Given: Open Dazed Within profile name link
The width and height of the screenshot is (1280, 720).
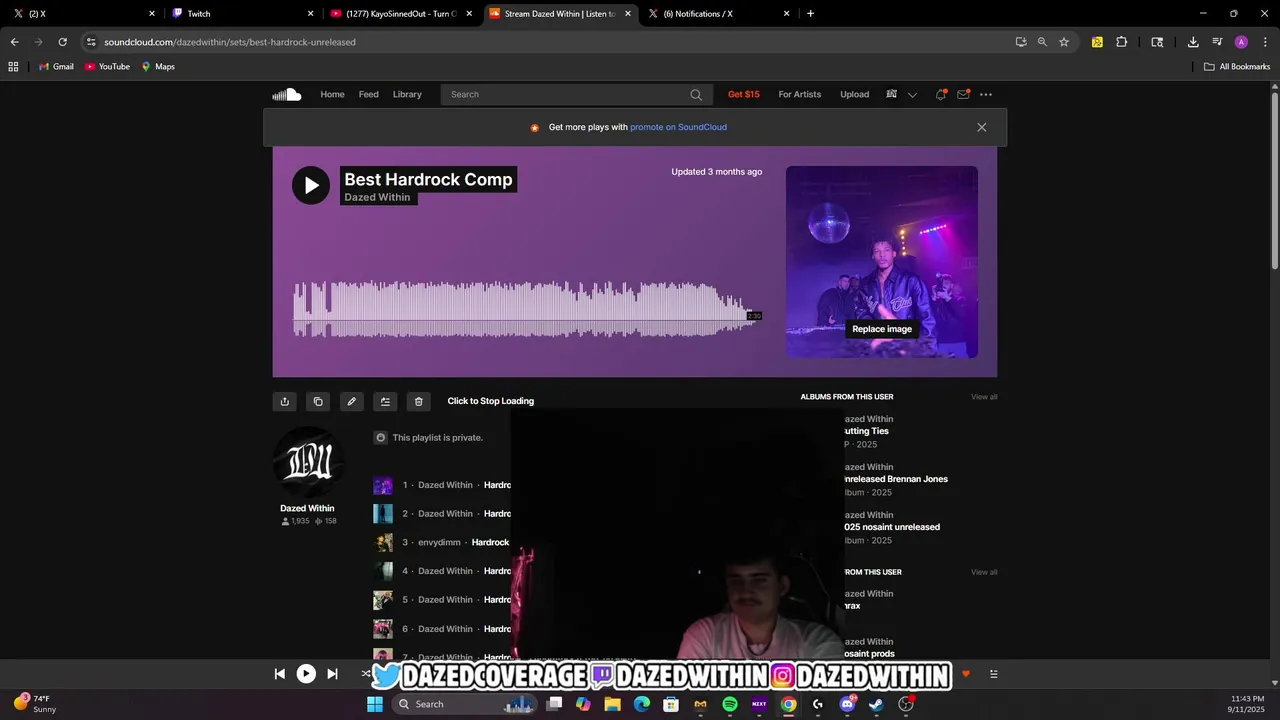Looking at the screenshot, I should 307,508.
